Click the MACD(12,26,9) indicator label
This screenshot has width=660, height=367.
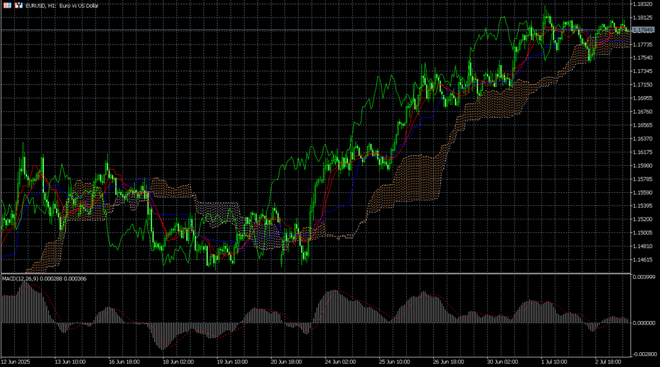[x=44, y=279]
